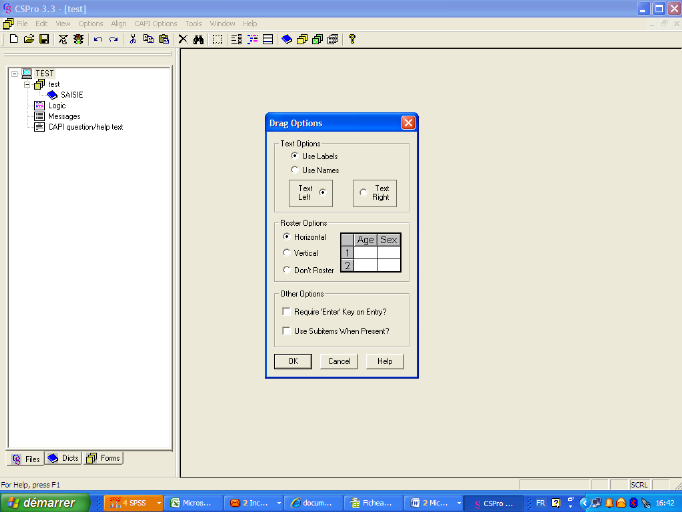Collapse the test forms tree node
This screenshot has height=512, width=682.
pyautogui.click(x=27, y=84)
